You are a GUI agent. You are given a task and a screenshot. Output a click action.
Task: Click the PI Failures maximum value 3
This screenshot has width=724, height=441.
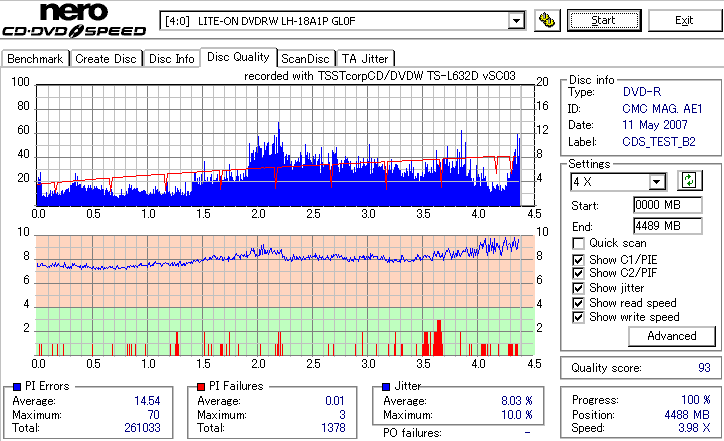pos(342,415)
